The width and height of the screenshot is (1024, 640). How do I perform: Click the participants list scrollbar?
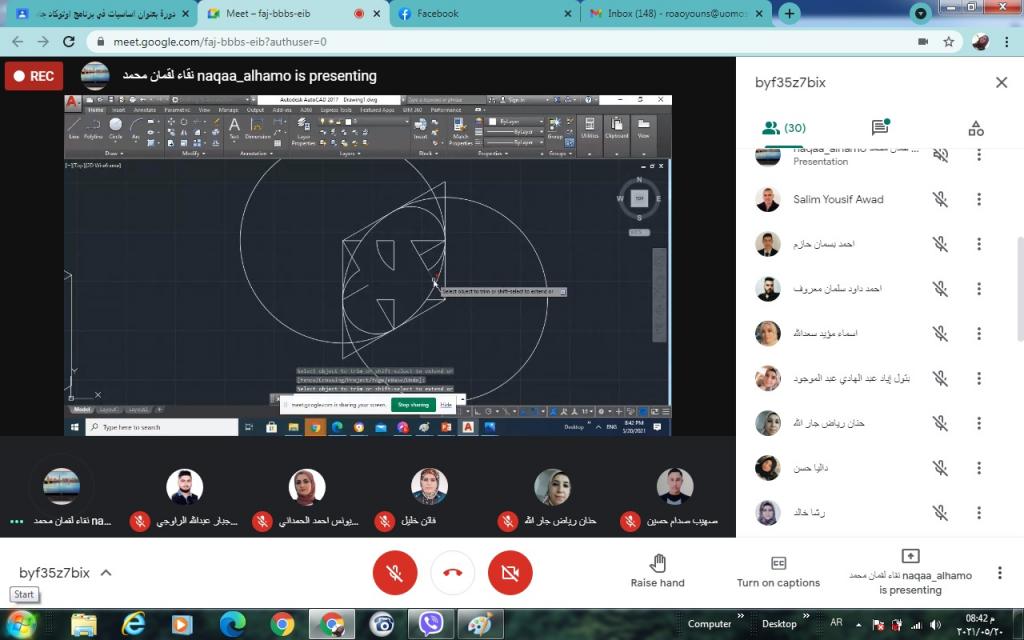[1019, 300]
